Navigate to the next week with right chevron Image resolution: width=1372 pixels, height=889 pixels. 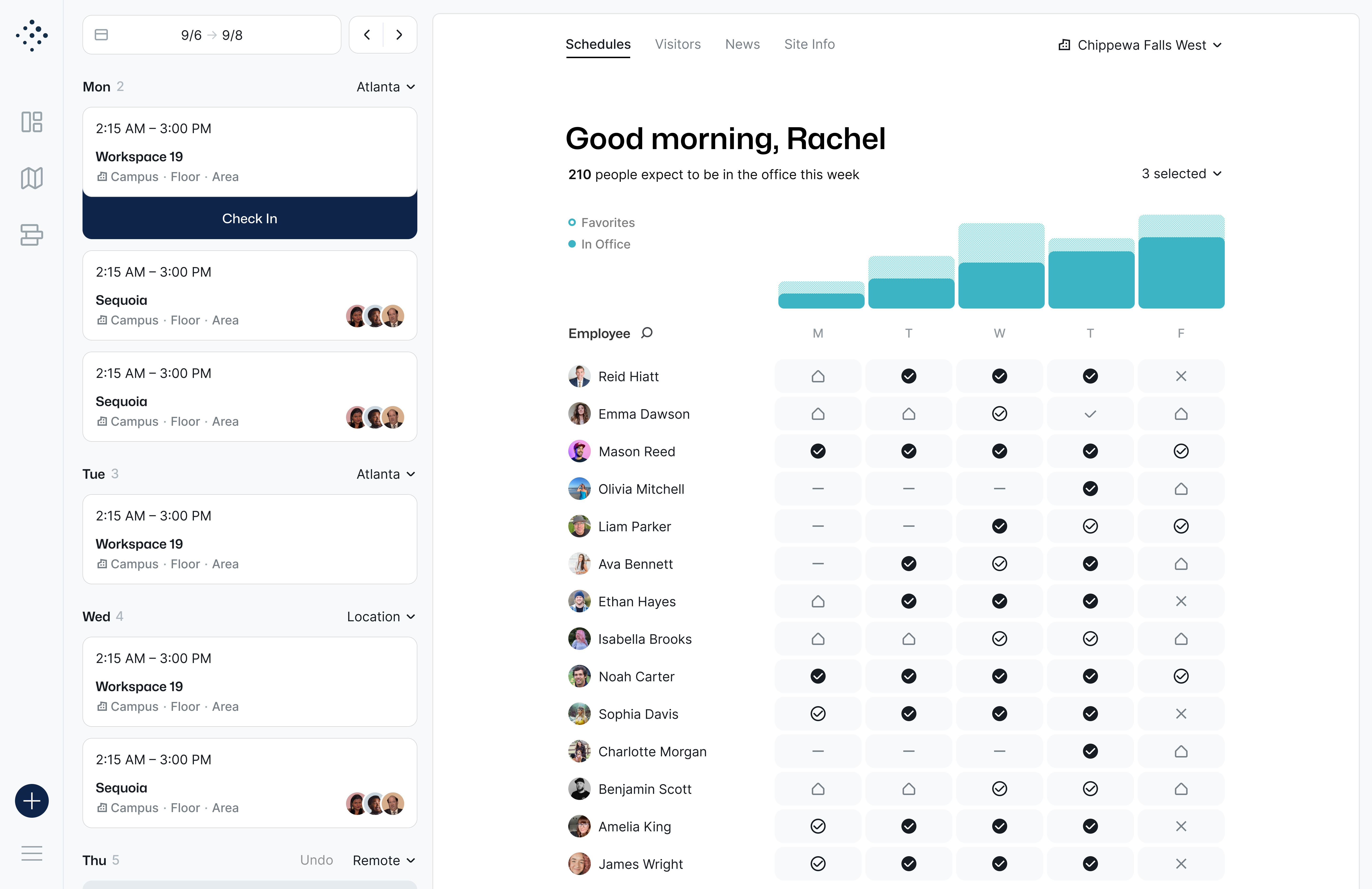400,35
